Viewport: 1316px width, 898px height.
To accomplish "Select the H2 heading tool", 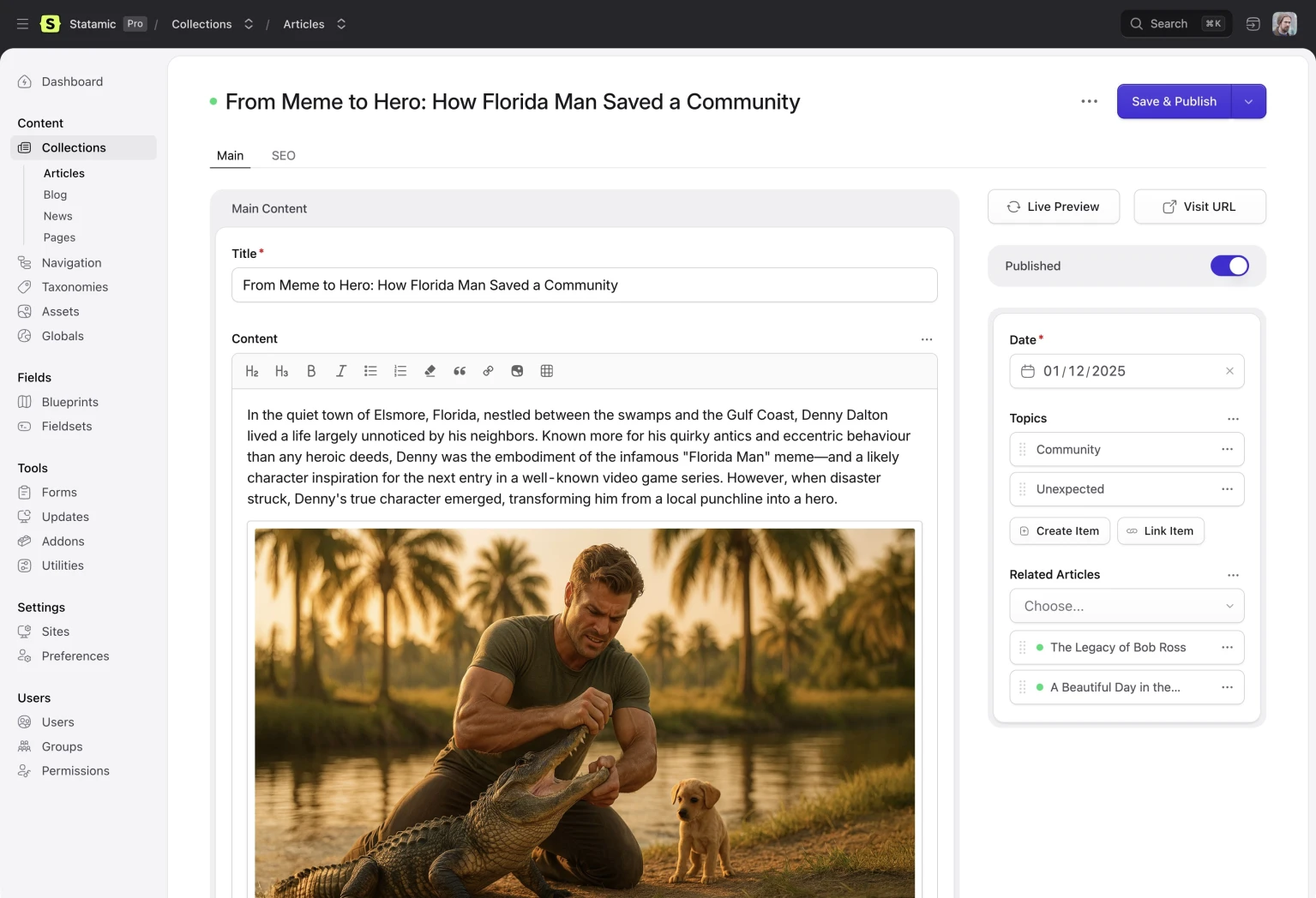I will pos(252,371).
